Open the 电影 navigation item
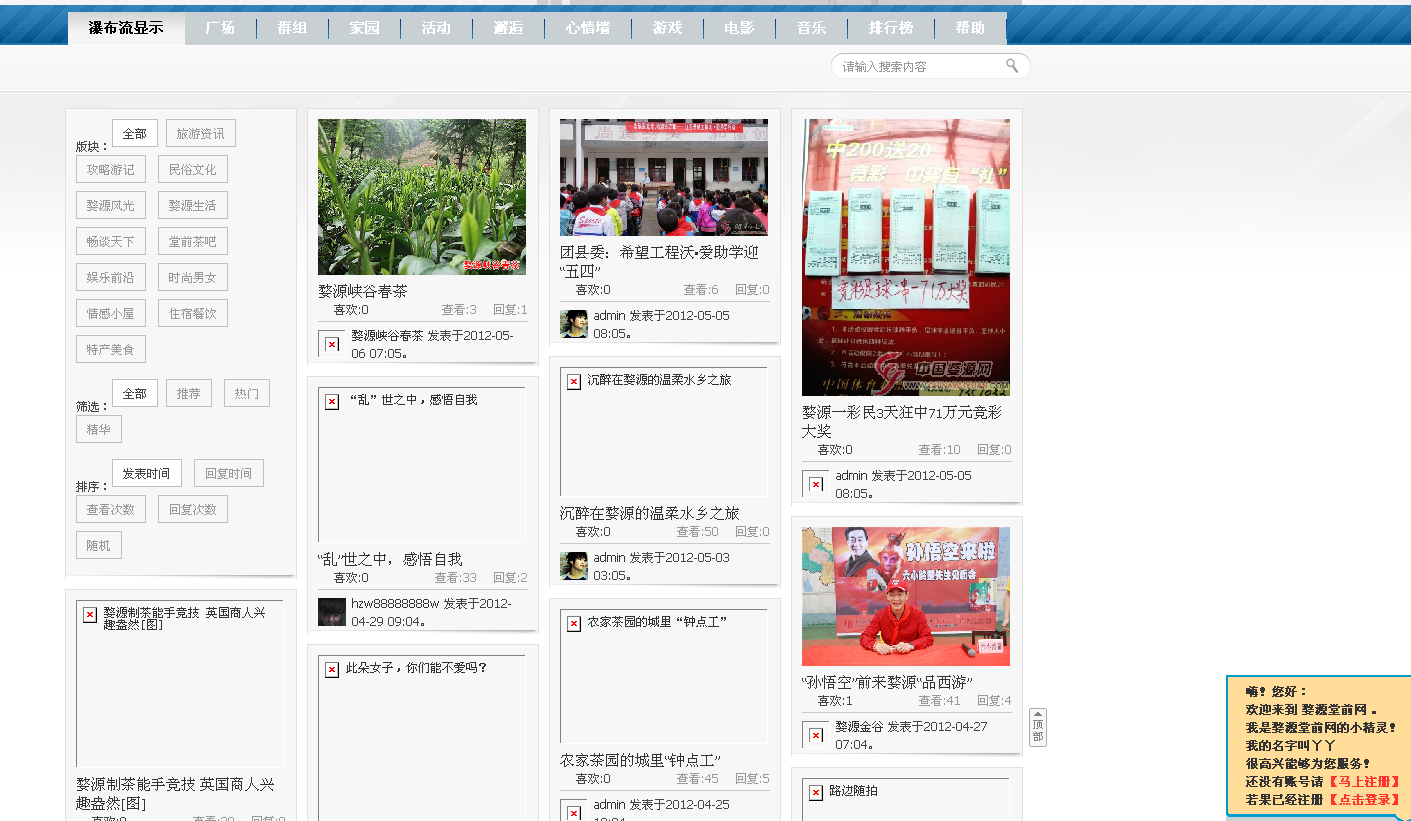Image resolution: width=1411 pixels, height=821 pixels. [739, 28]
